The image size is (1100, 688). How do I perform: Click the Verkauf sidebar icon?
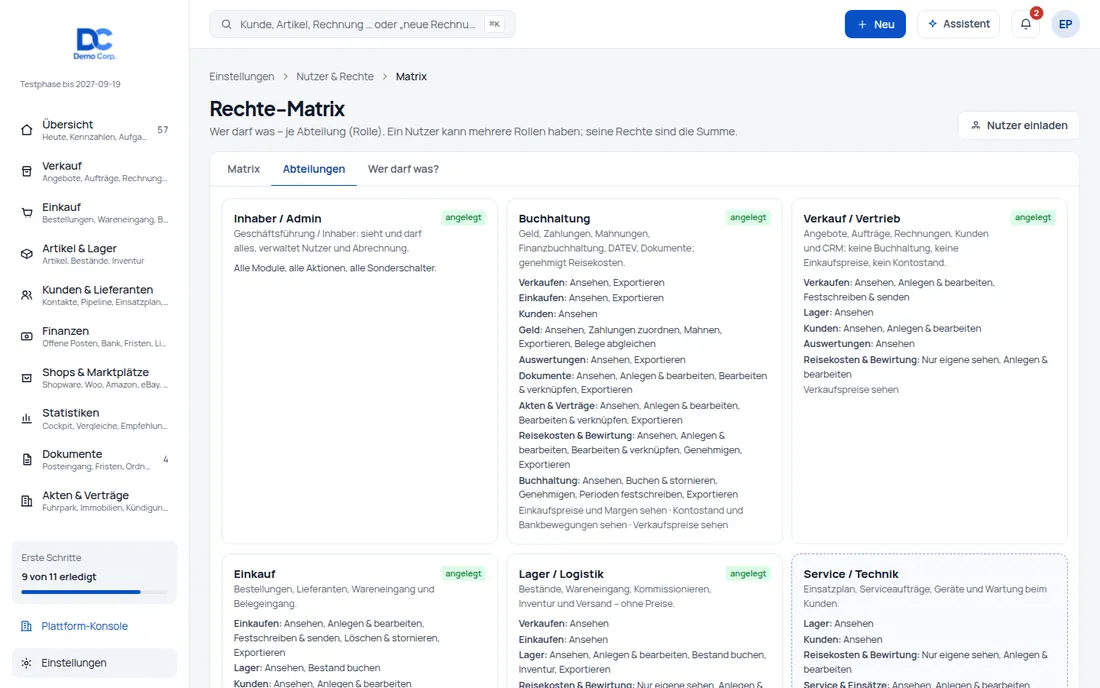point(27,171)
